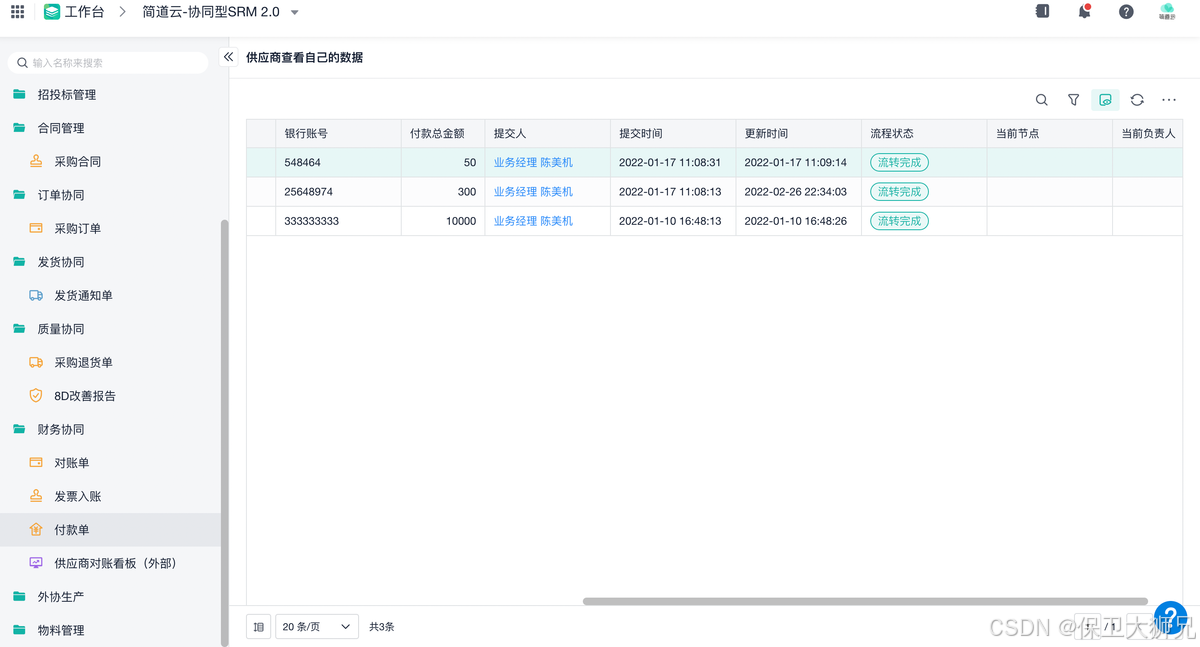1200x647 pixels.
Task: Open 发票入账 in the sidebar
Action: [78, 497]
